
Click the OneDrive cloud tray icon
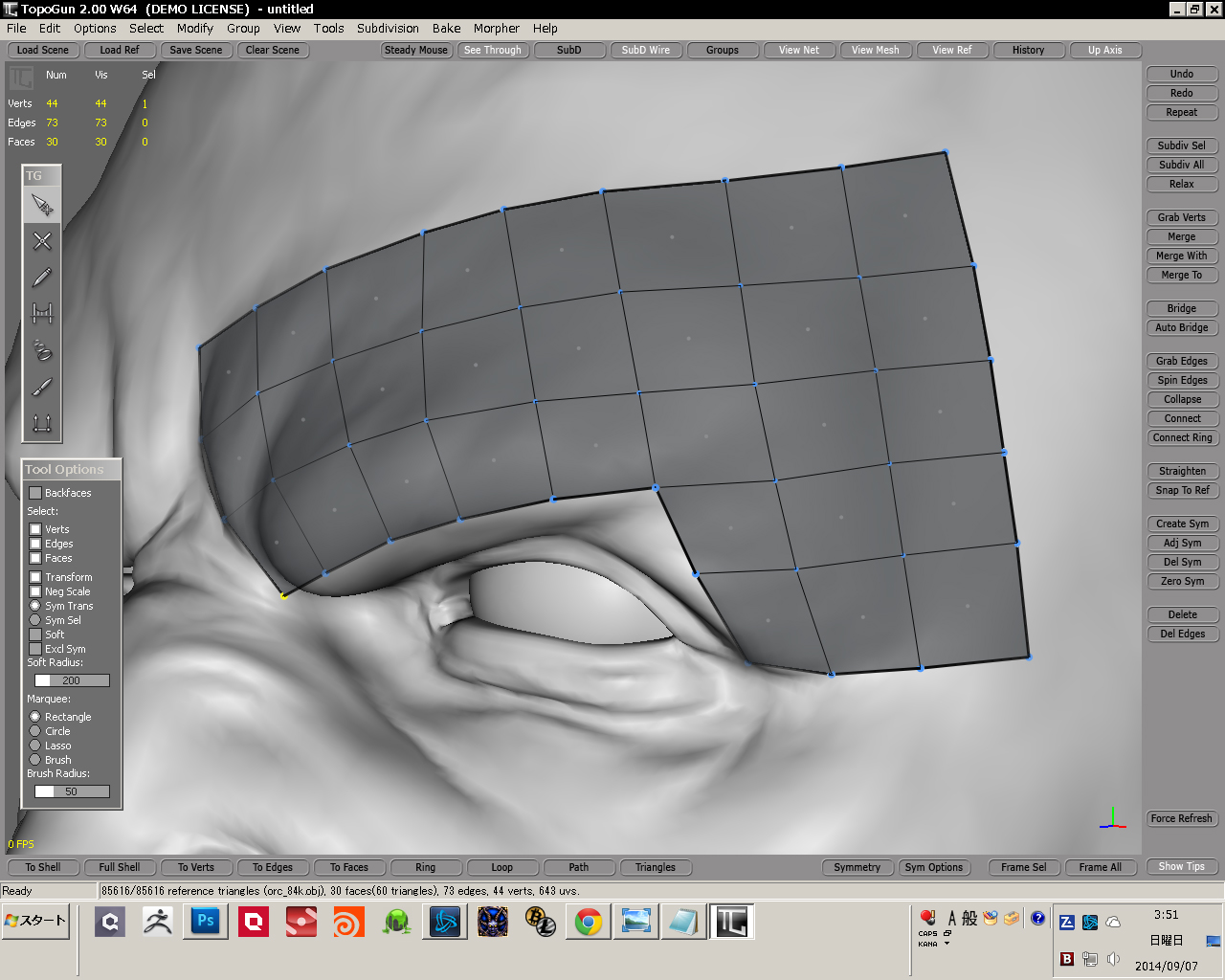point(1113,923)
